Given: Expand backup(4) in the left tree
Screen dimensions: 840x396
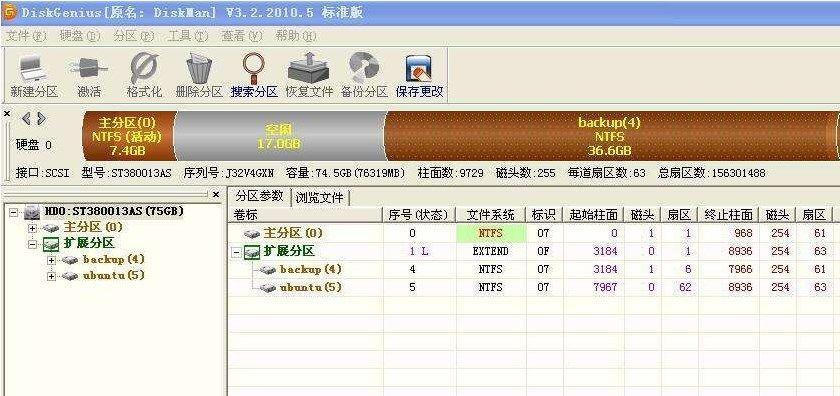Looking at the screenshot, I should [x=51, y=260].
